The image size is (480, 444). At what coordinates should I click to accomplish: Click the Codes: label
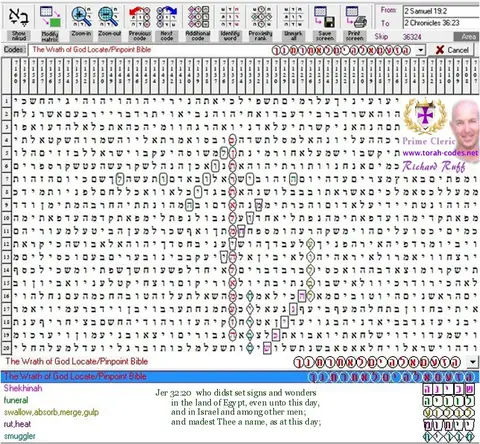[15, 50]
